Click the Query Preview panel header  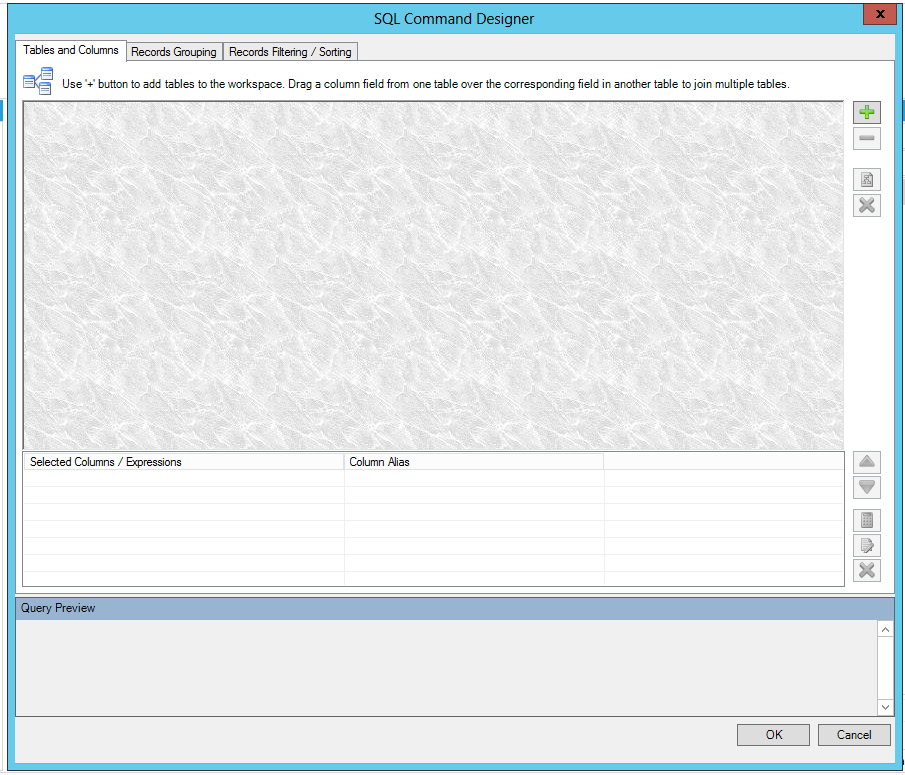tap(455, 608)
